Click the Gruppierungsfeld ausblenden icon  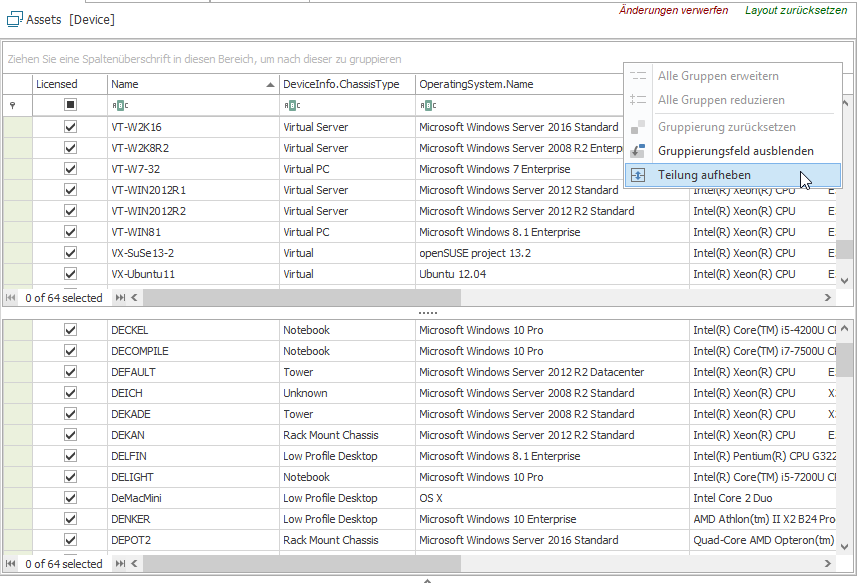point(638,151)
